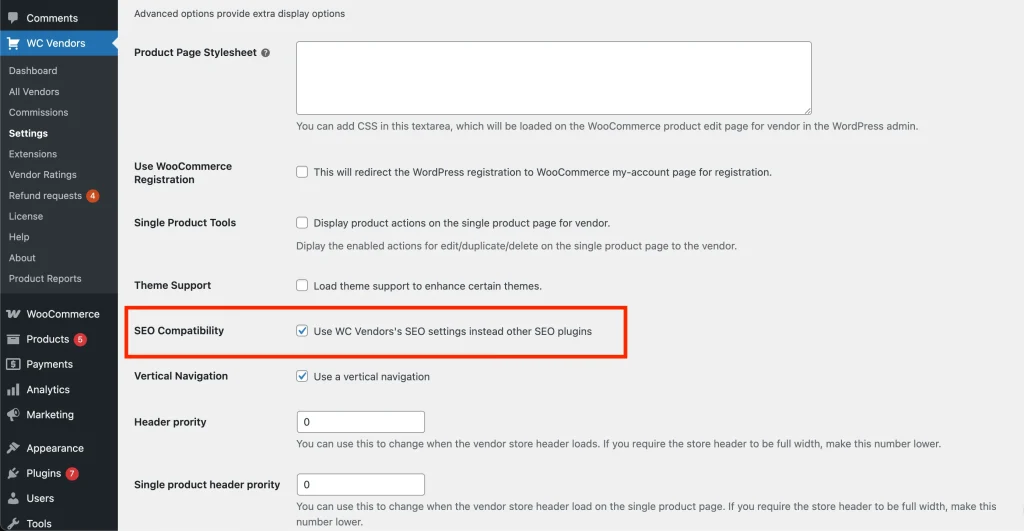Click the Comments speech bubble icon
1024x531 pixels.
pos(13,18)
